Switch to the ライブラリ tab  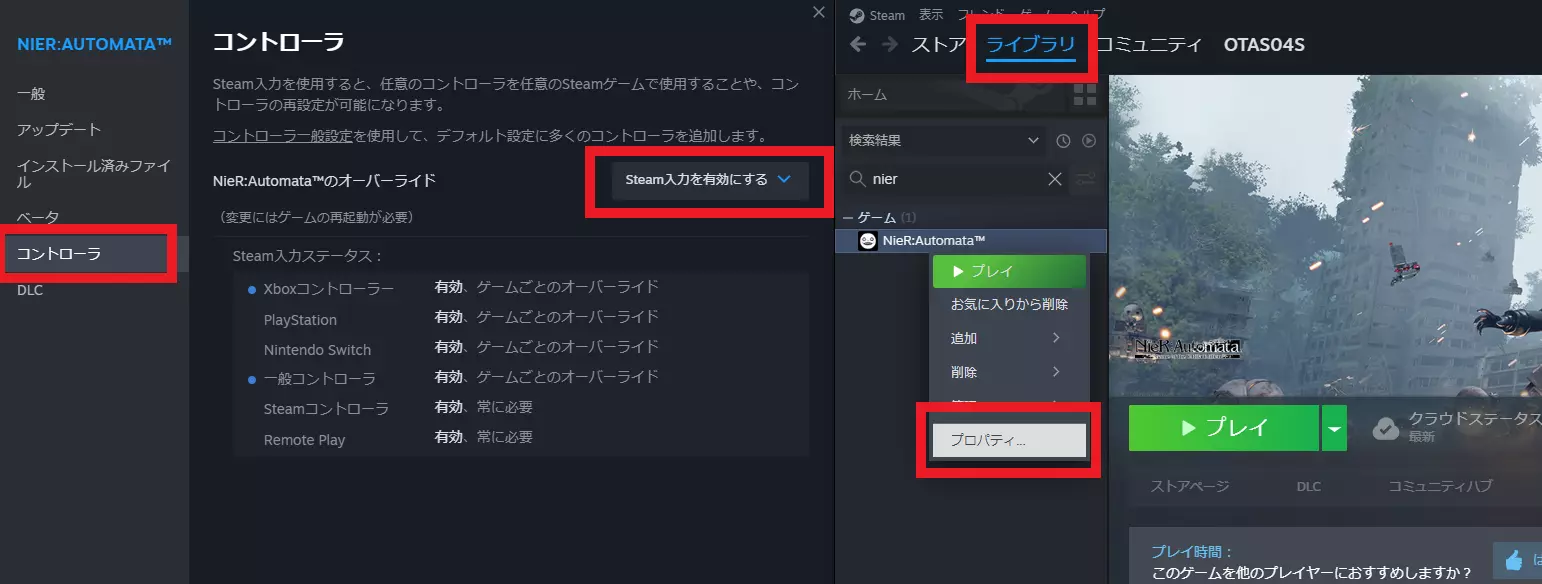1031,44
